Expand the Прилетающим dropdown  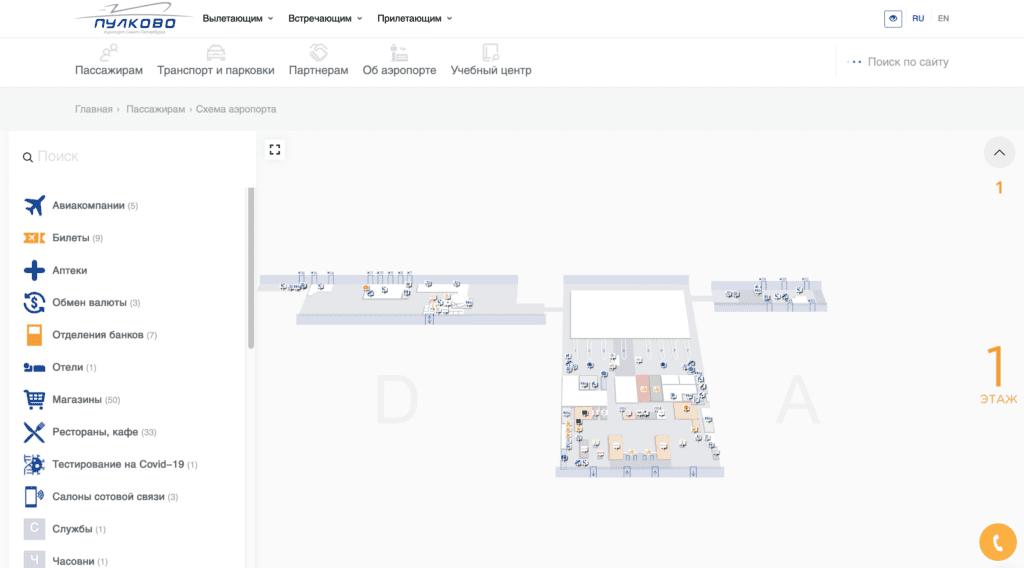(x=414, y=18)
